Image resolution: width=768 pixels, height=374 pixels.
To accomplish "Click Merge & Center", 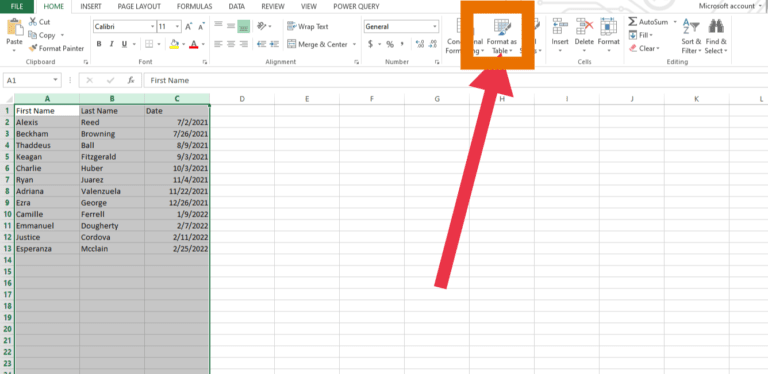I will (317, 44).
